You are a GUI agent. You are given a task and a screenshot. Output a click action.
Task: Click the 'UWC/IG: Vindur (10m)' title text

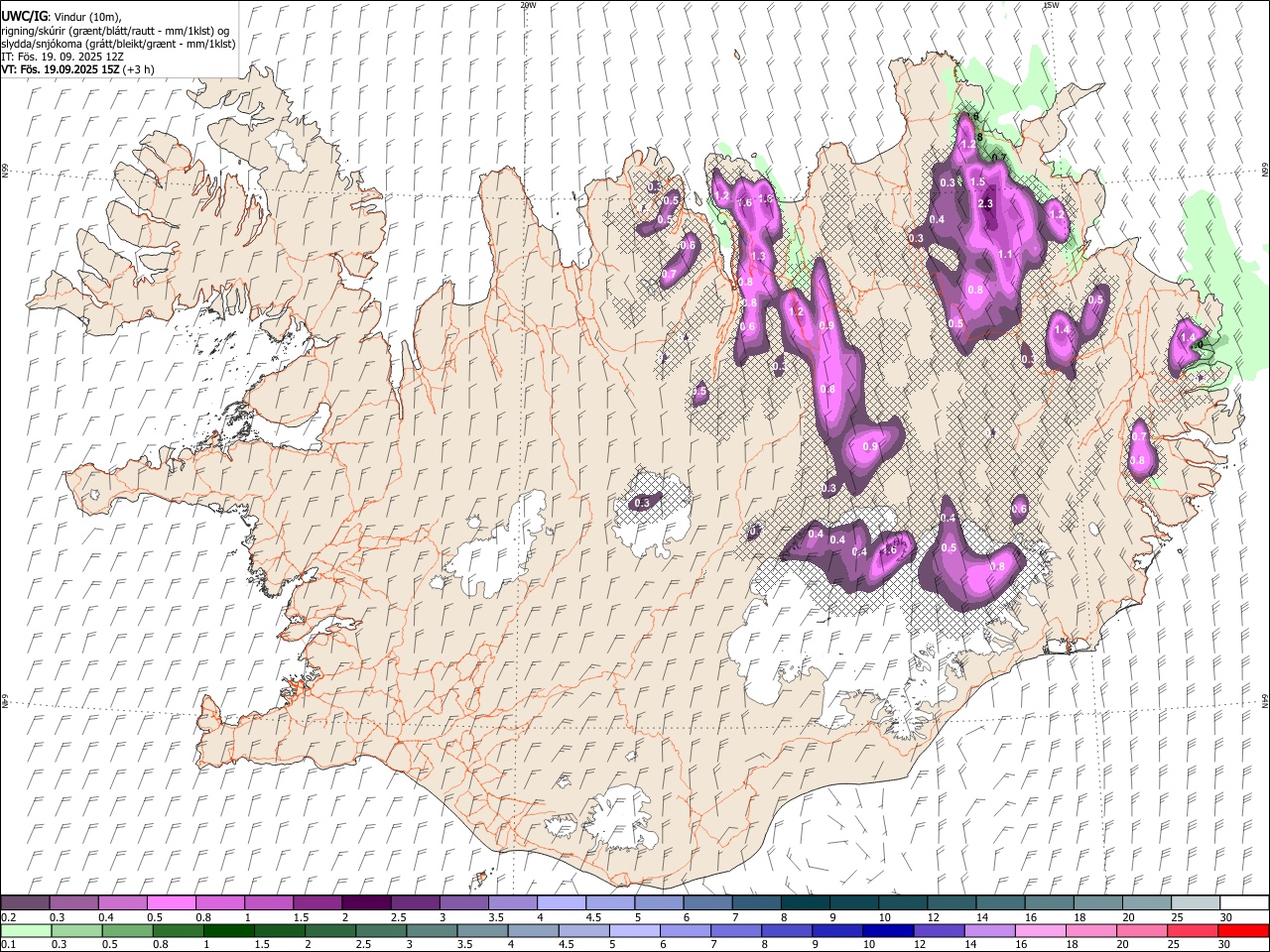point(62,17)
